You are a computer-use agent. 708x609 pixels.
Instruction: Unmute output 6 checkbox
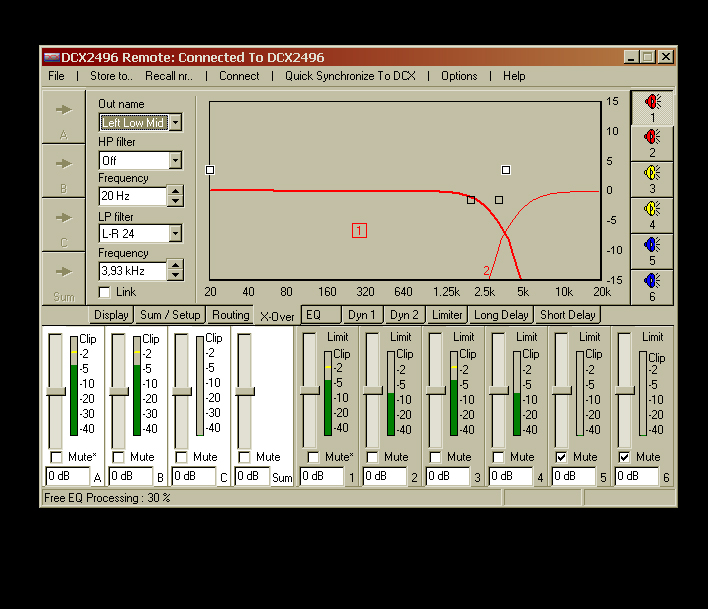coord(624,457)
